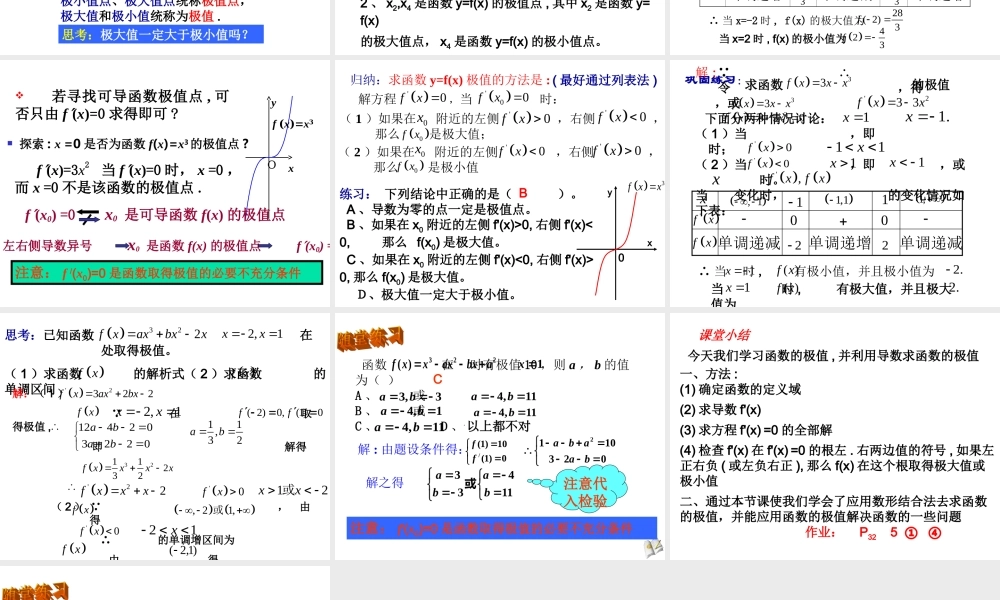1000x600 pixels.
Task: Select the slide starting with 思考：已知函数
Action: point(165,435)
